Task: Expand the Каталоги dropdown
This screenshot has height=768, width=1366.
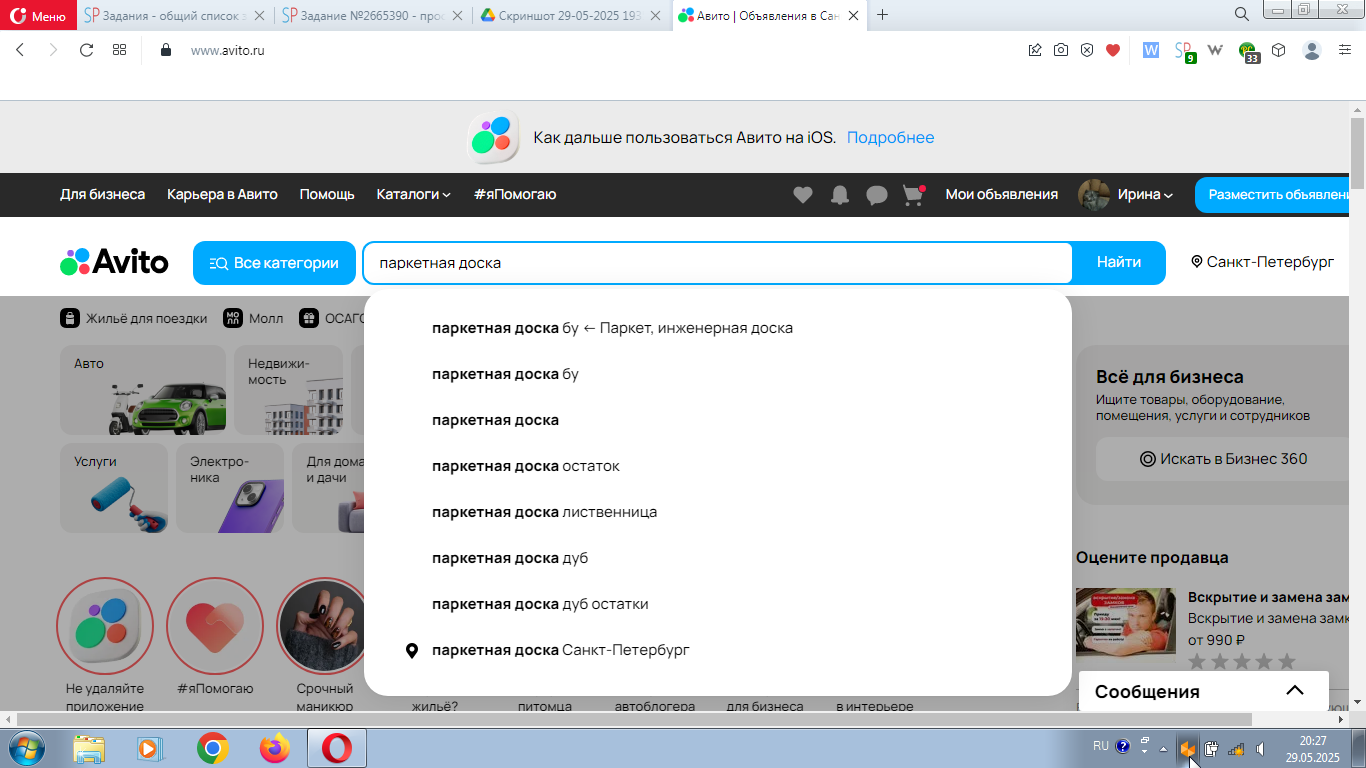Action: click(413, 194)
